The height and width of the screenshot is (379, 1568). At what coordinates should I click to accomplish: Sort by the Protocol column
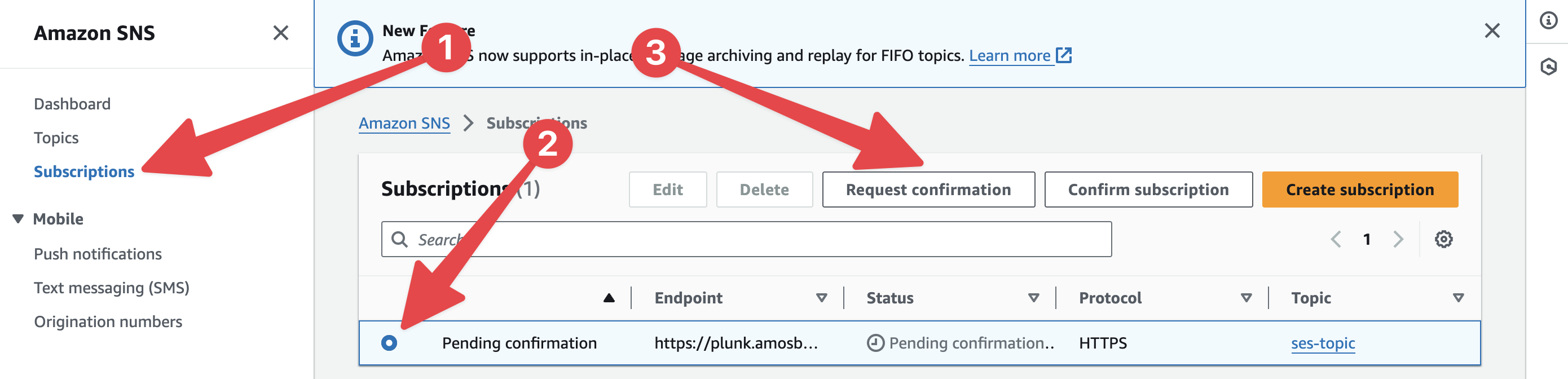(1246, 298)
